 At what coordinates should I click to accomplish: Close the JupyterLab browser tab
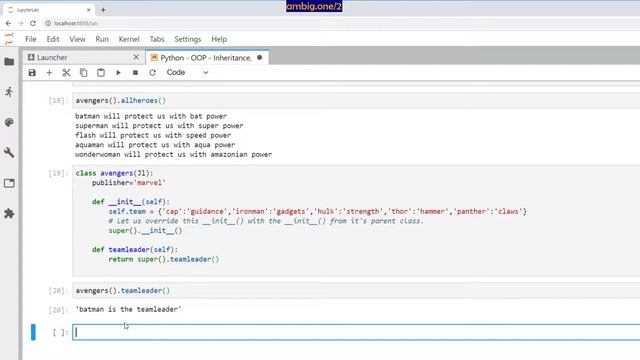point(89,10)
